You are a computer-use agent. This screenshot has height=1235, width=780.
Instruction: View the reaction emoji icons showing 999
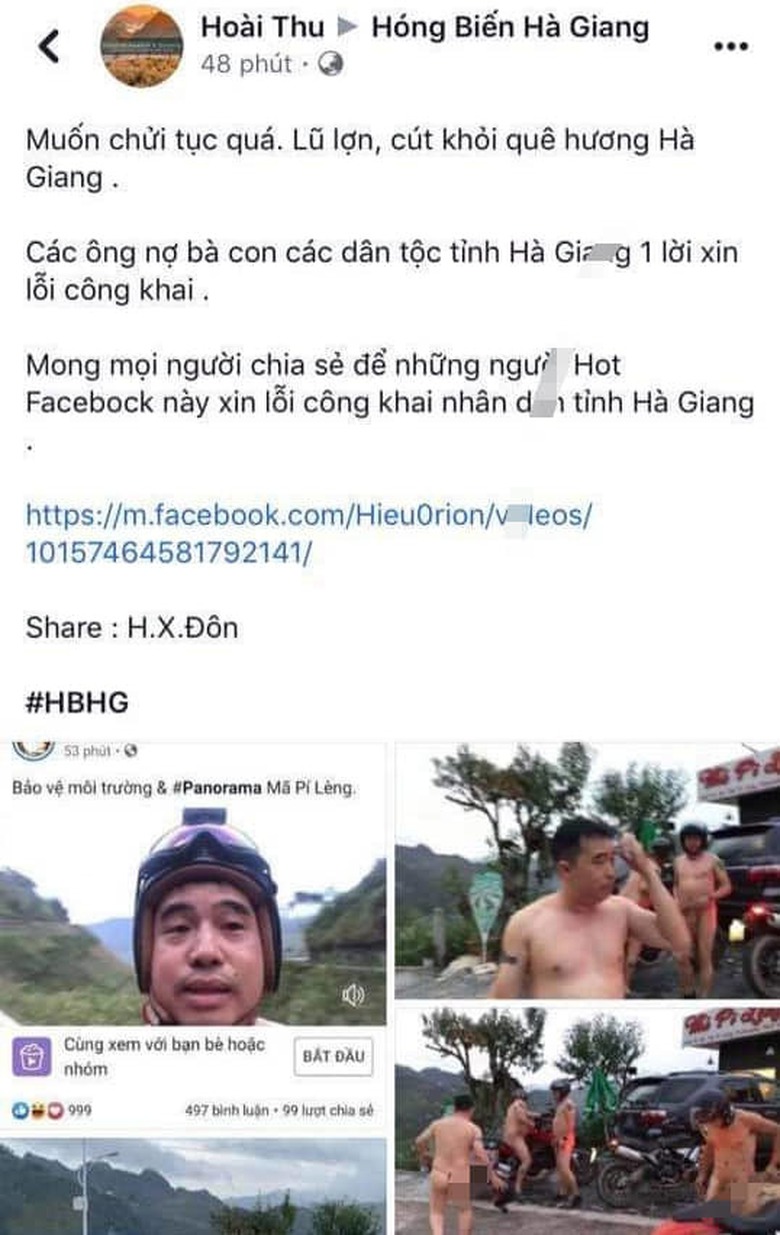[36, 1111]
